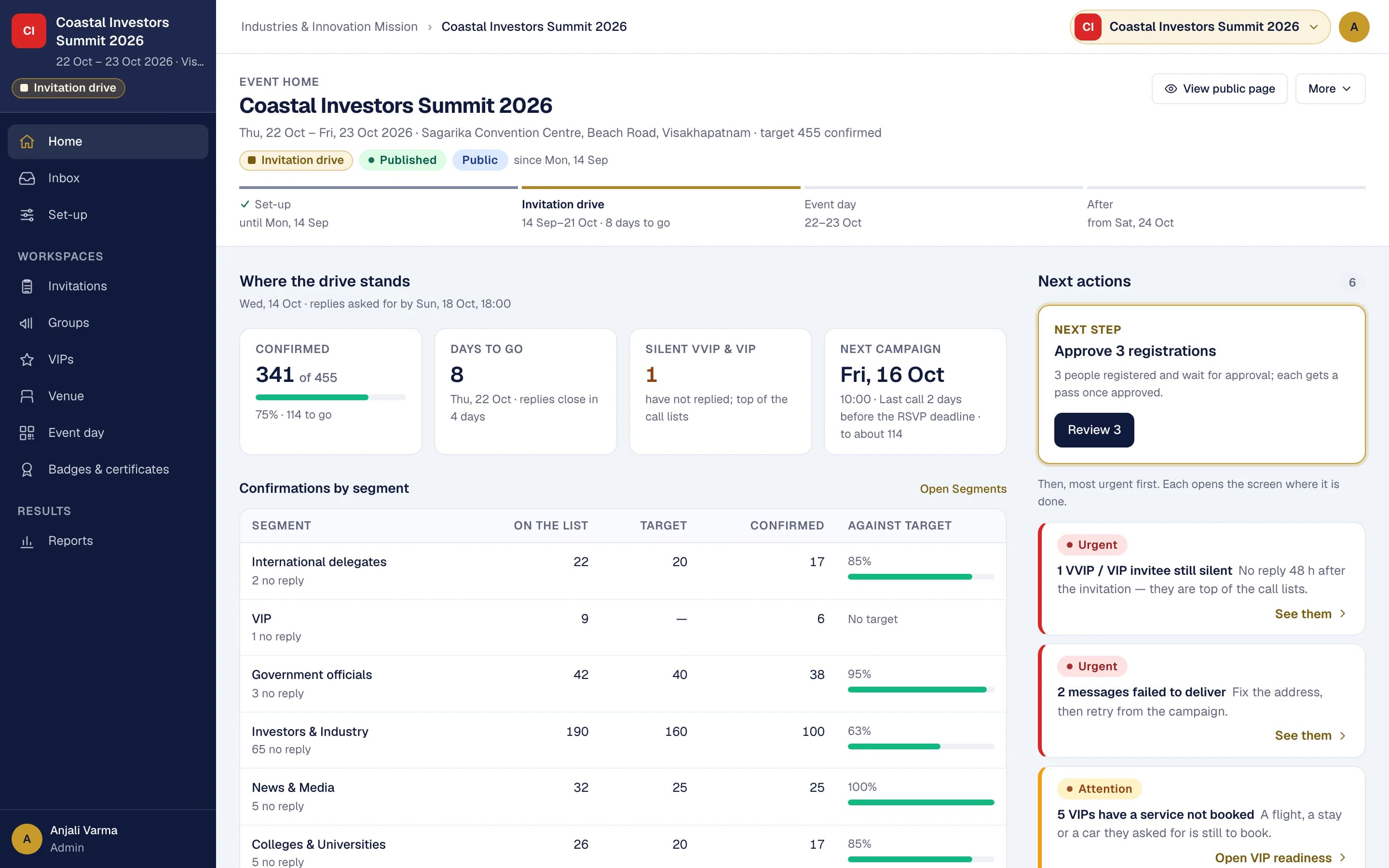Click the Invitation drive pill in sidebar header
The width and height of the screenshot is (1389, 868).
[68, 88]
